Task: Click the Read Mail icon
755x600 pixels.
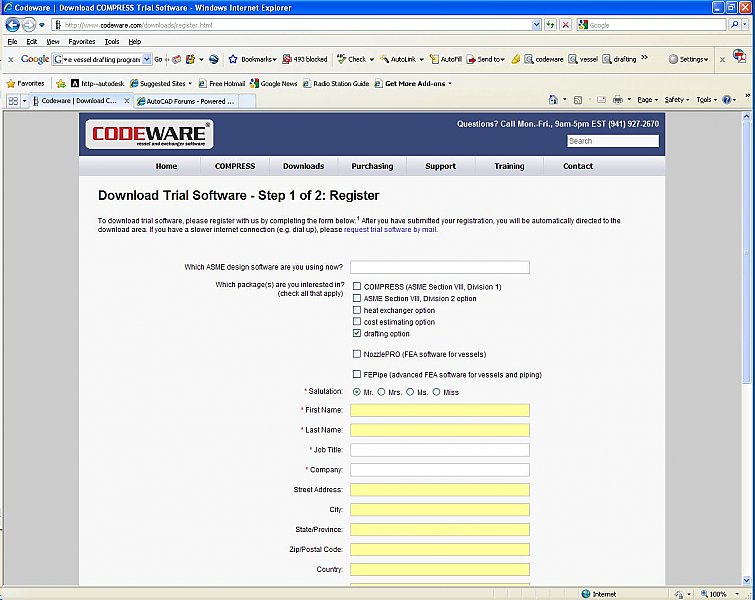Action: click(x=601, y=100)
